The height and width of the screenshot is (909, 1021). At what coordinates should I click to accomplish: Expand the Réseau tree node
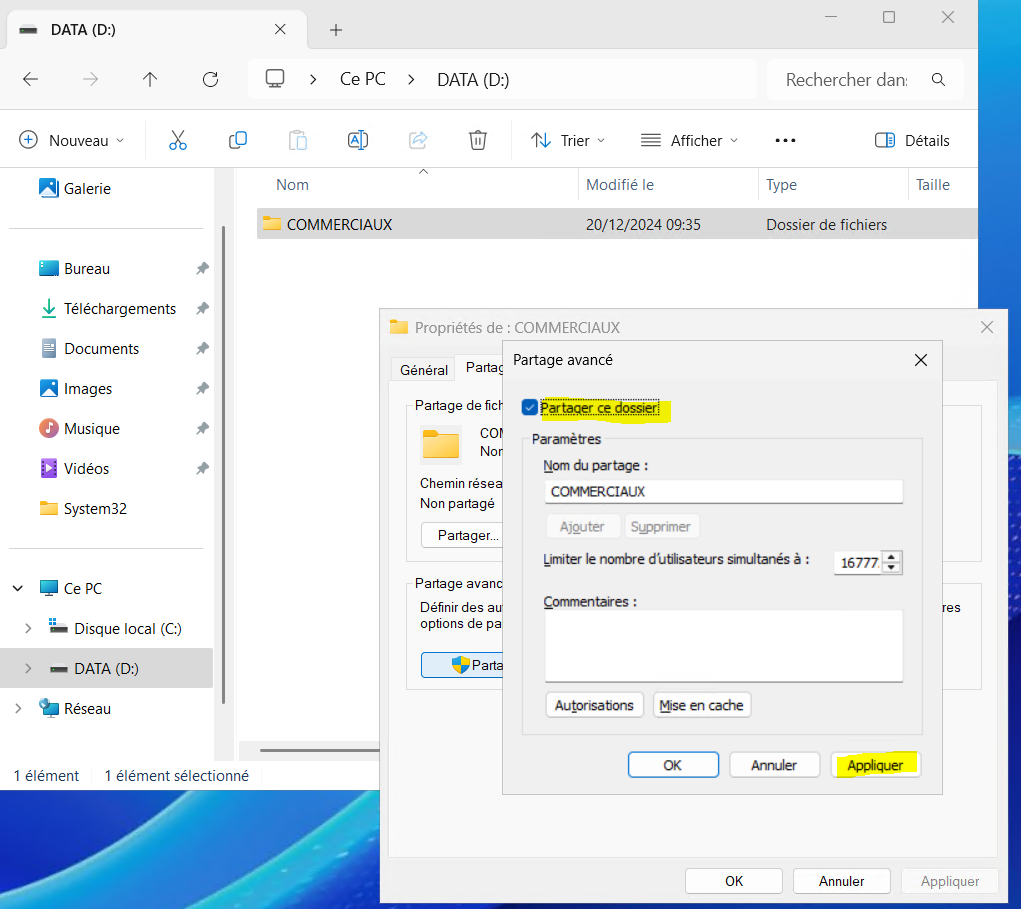click(18, 709)
